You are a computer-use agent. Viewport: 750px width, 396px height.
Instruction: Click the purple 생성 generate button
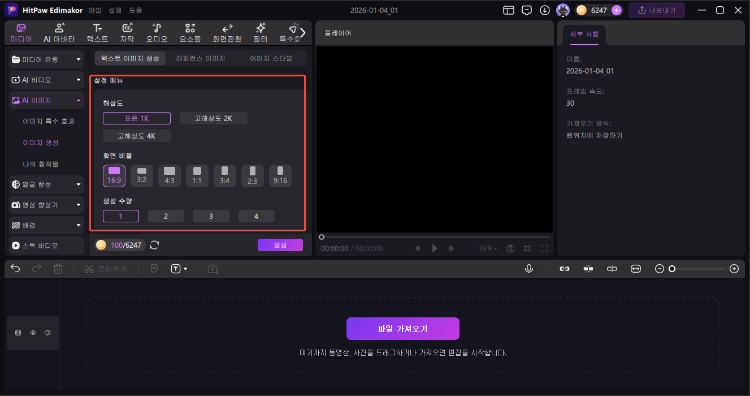point(280,245)
